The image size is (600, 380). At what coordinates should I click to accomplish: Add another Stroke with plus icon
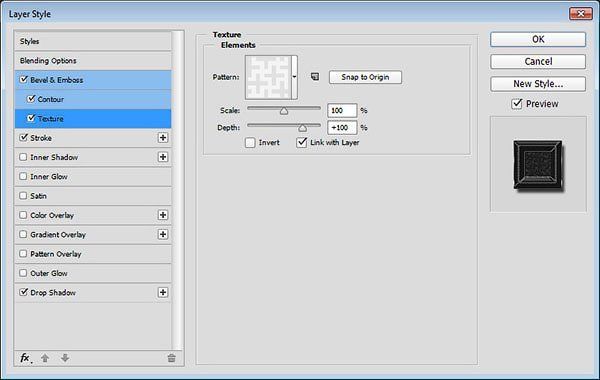(x=163, y=138)
